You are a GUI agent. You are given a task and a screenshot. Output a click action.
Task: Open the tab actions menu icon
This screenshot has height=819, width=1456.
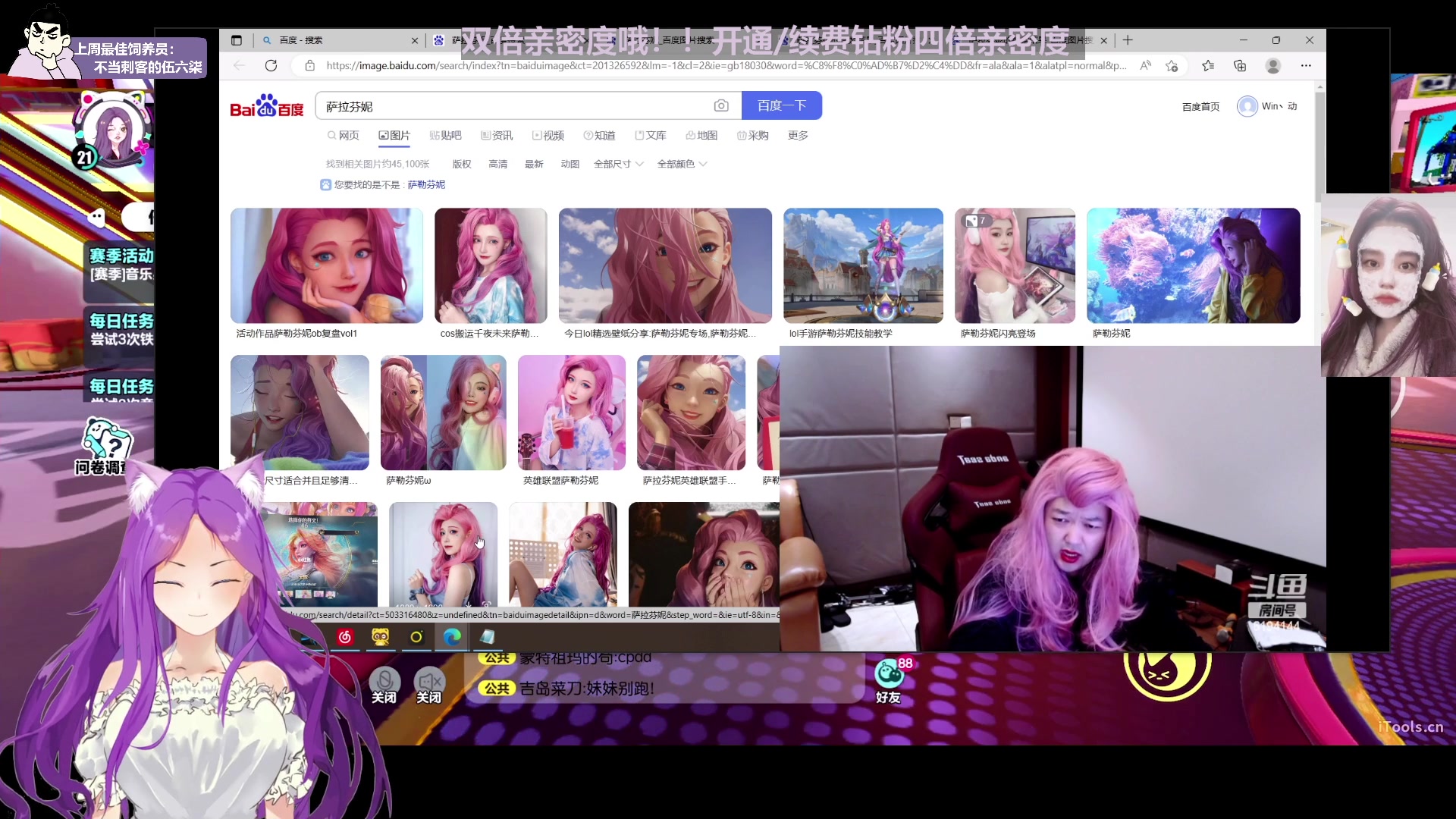point(237,40)
